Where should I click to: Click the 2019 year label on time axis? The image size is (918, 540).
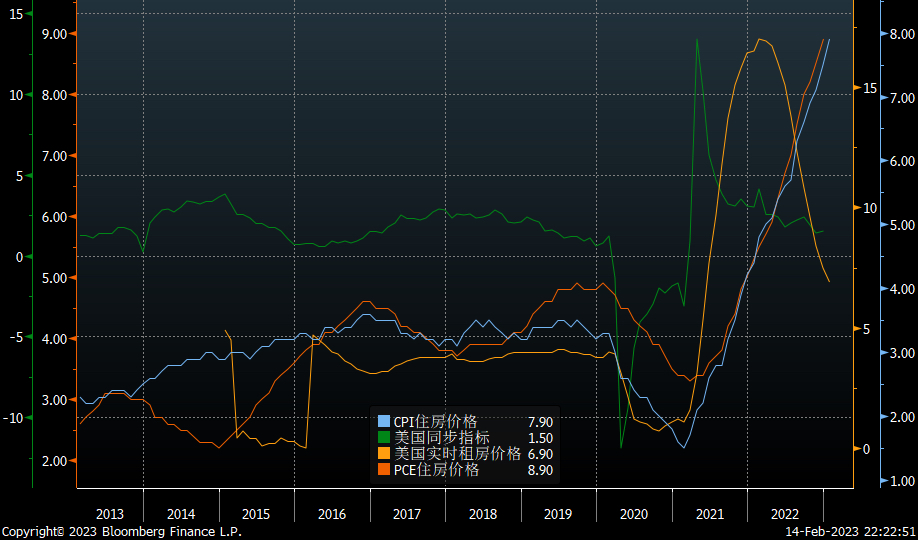coord(558,514)
